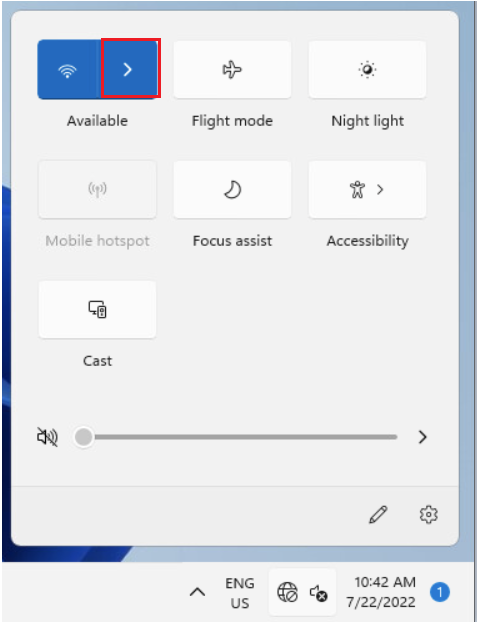479x622 pixels.
Task: Open the Wi-Fi network list chevron
Action: [128, 70]
